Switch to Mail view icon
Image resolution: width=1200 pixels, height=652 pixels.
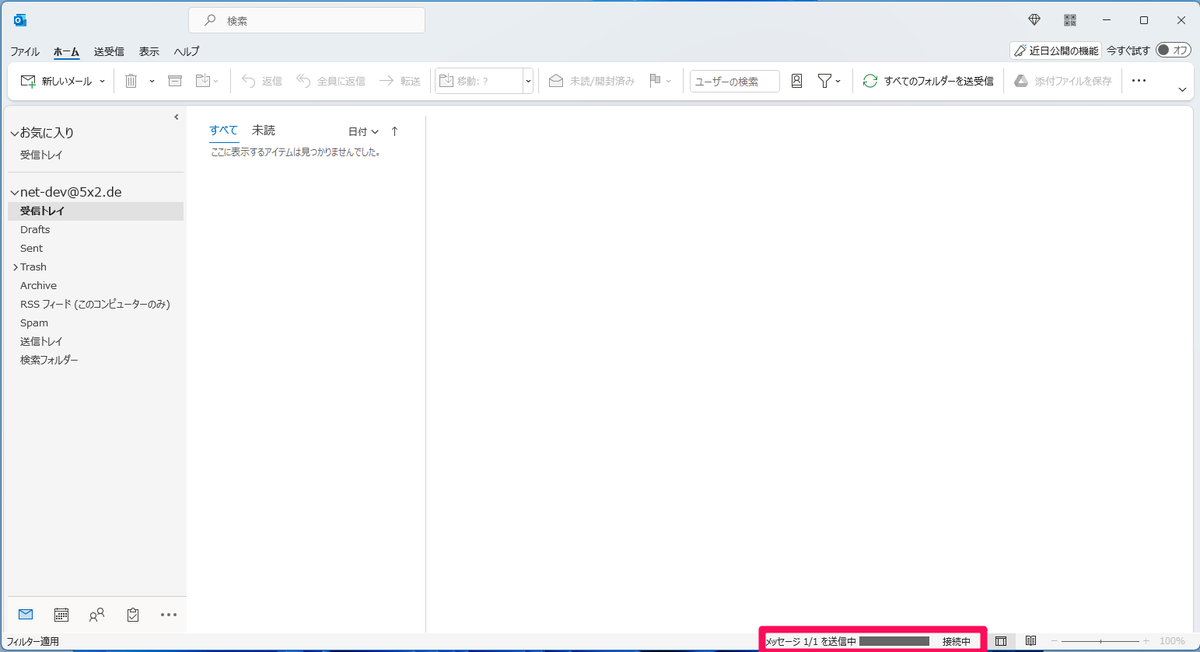(x=26, y=614)
